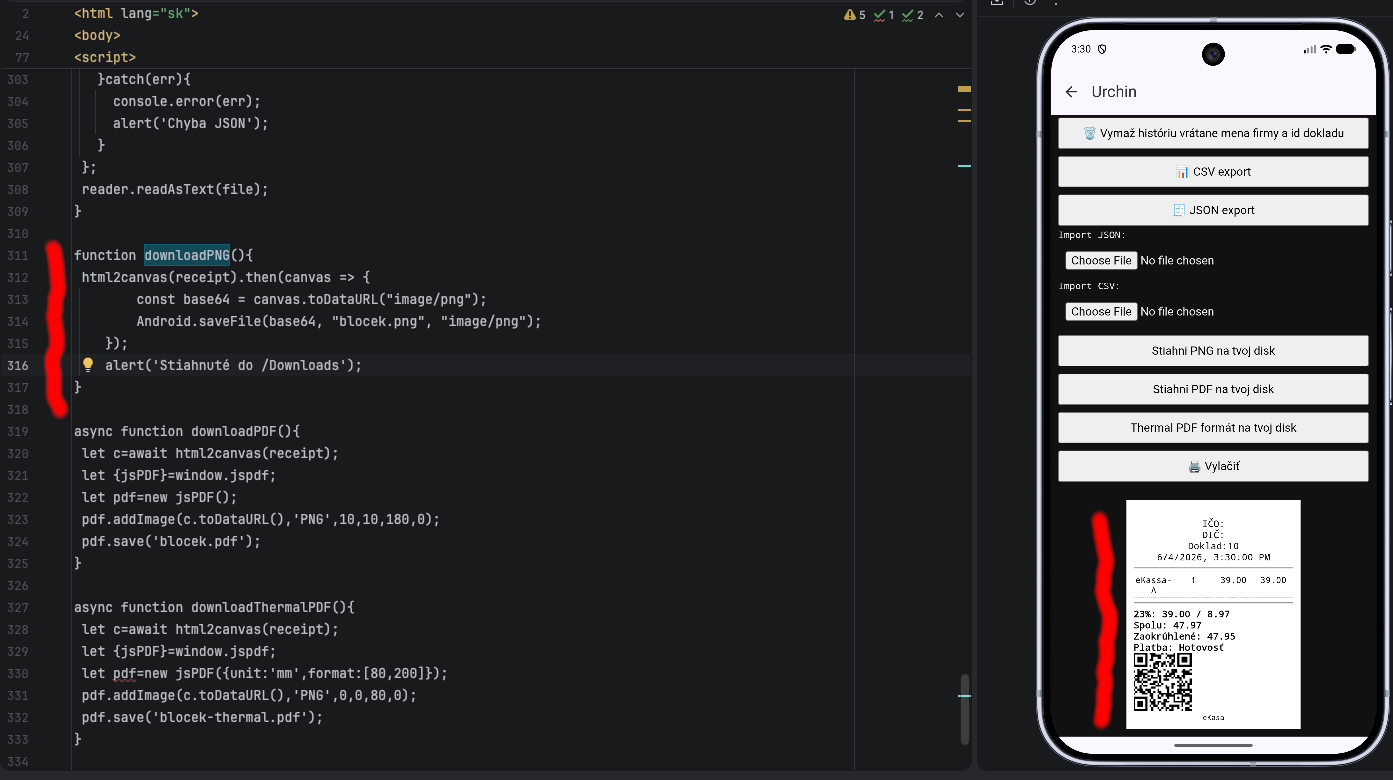The image size is (1393, 780).
Task: Click the async function downloadPDF declaration
Action: pyautogui.click(x=187, y=431)
